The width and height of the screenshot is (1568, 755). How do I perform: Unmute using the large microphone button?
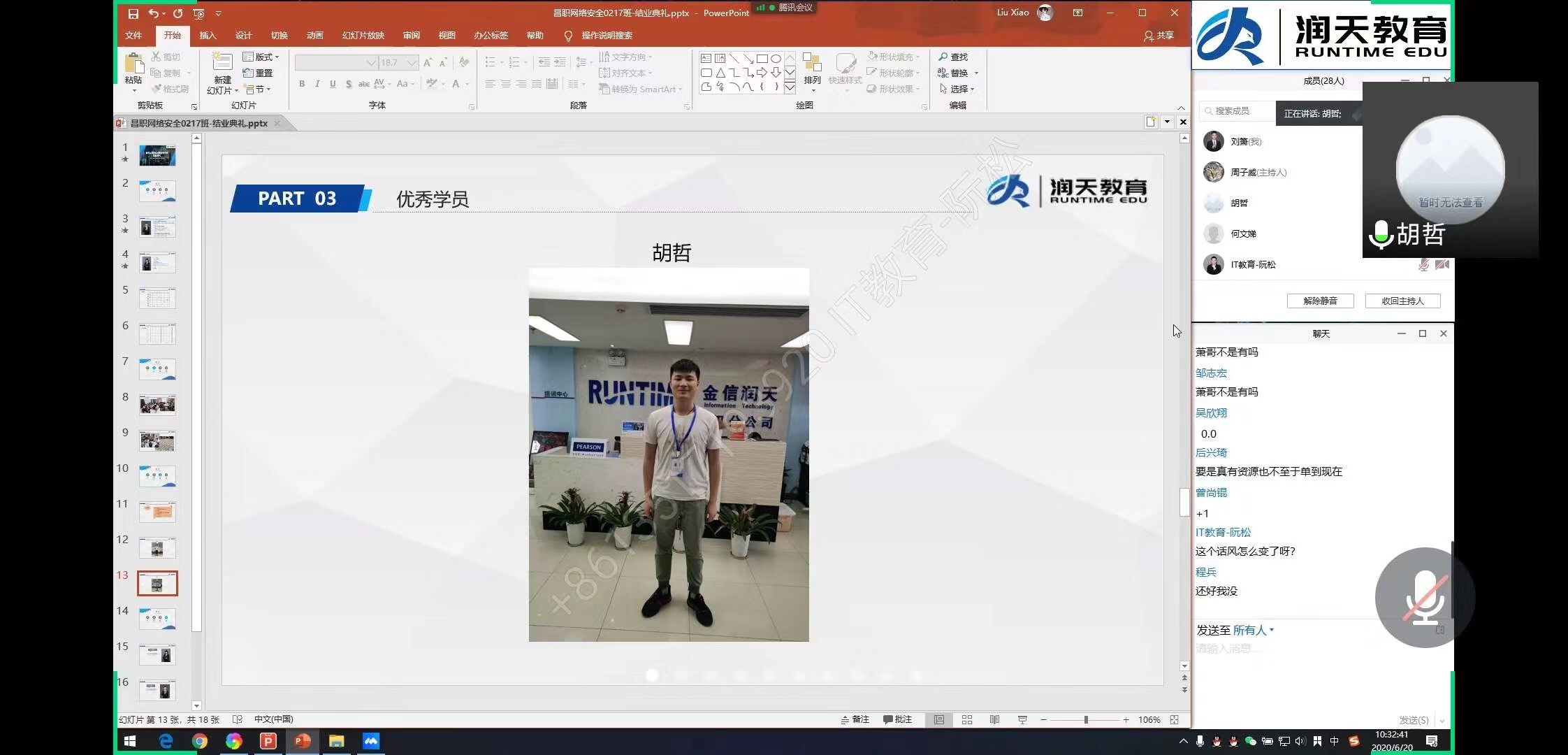(x=1425, y=597)
